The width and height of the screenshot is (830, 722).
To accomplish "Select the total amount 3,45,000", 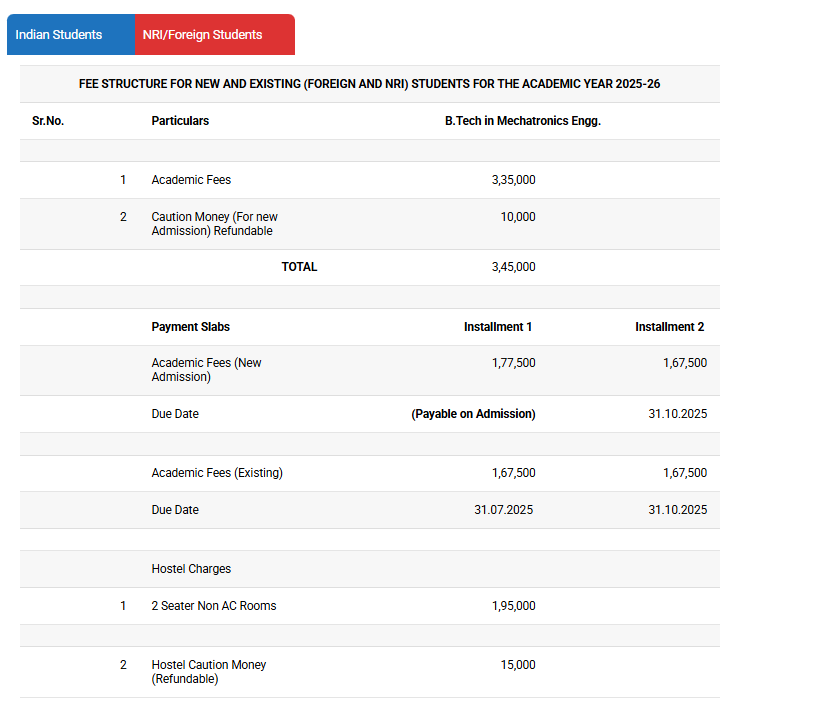I will 513,267.
